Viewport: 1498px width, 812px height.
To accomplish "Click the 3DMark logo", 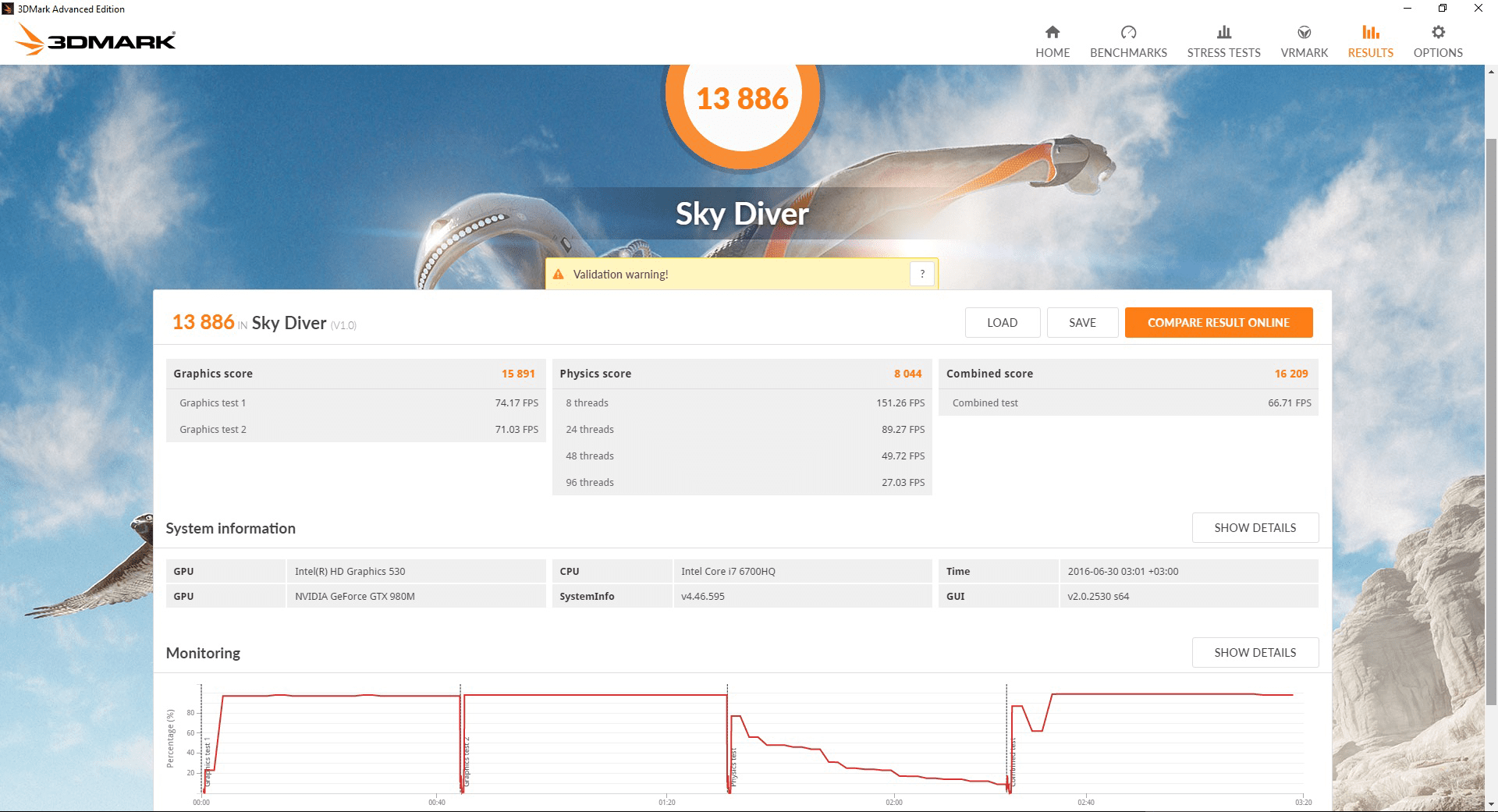I will coord(96,40).
